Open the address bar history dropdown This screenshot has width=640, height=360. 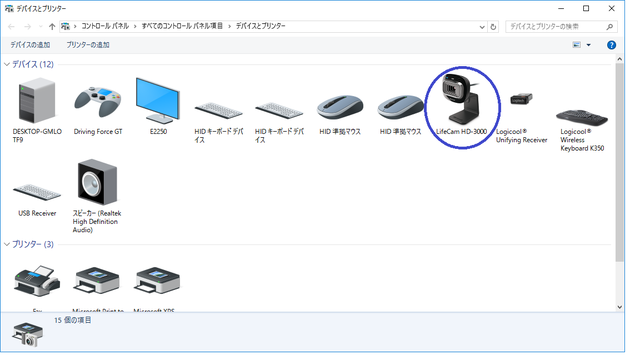point(482,27)
